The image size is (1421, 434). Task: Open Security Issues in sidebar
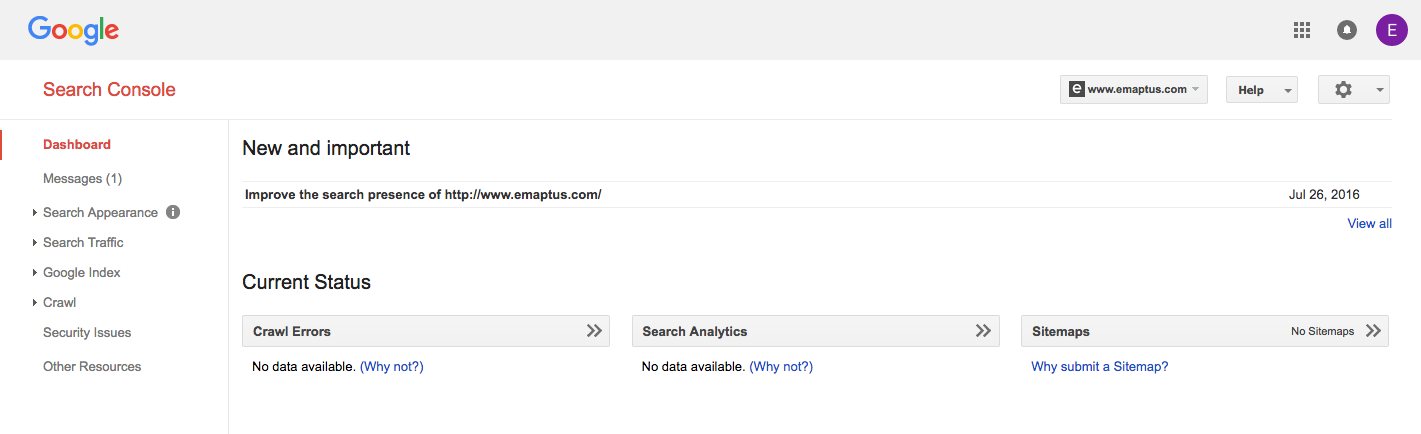(x=87, y=332)
